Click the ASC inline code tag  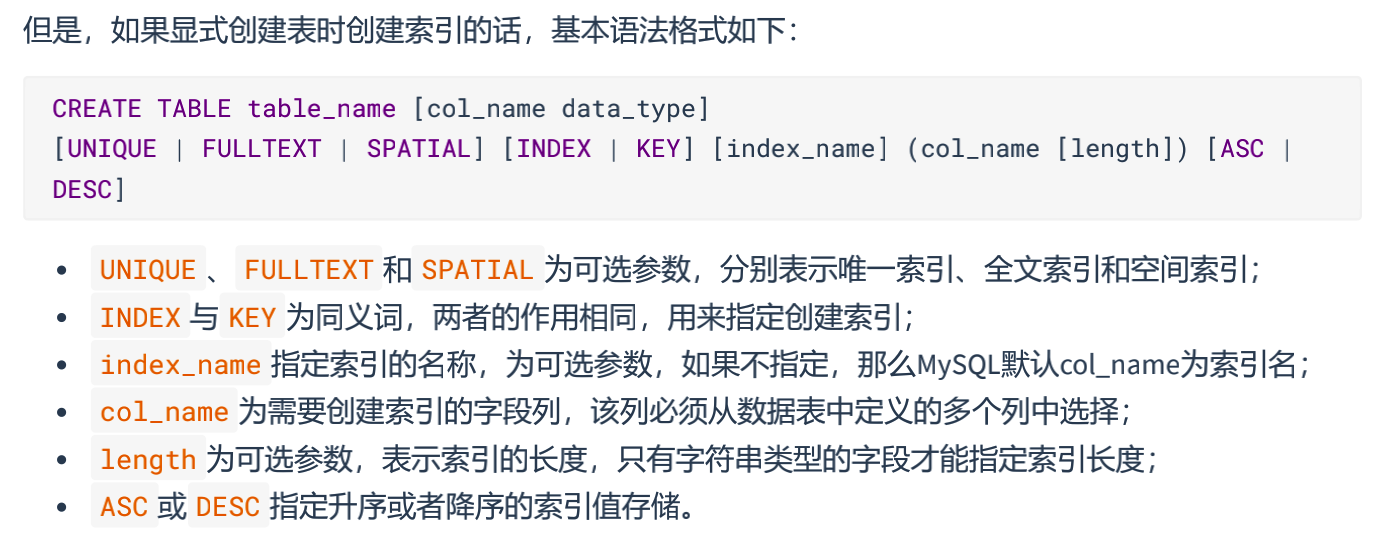tap(124, 507)
